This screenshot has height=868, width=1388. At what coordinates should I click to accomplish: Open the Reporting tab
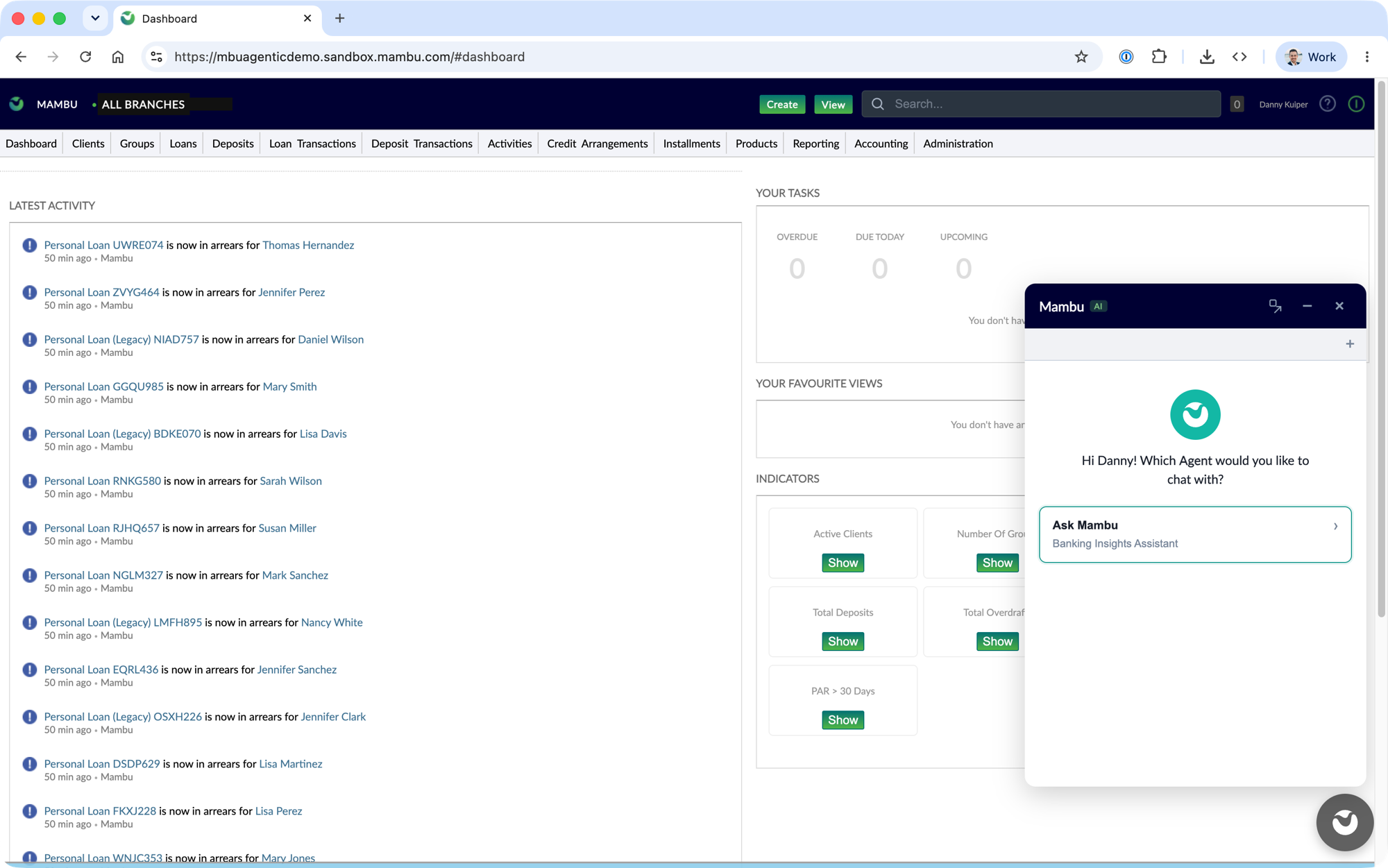pos(815,144)
